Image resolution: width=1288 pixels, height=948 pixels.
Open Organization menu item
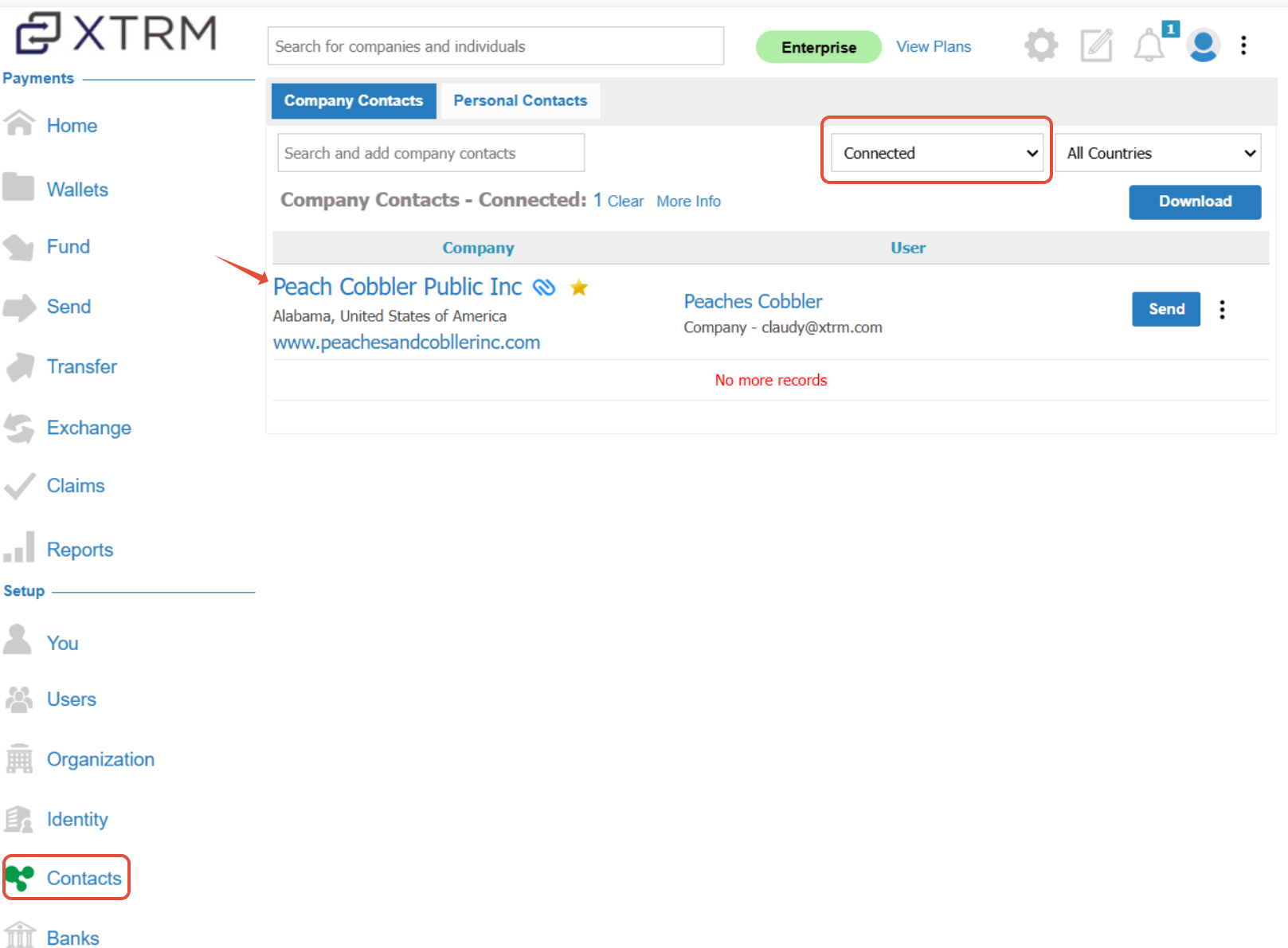tap(100, 759)
